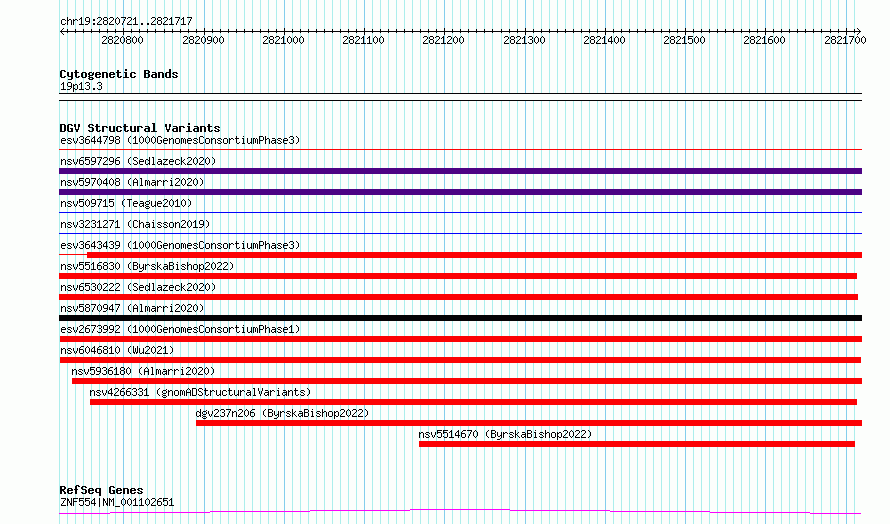Click the thin blue line under nsv509715
Viewport: 890px width, 524px height.
(x=460, y=213)
